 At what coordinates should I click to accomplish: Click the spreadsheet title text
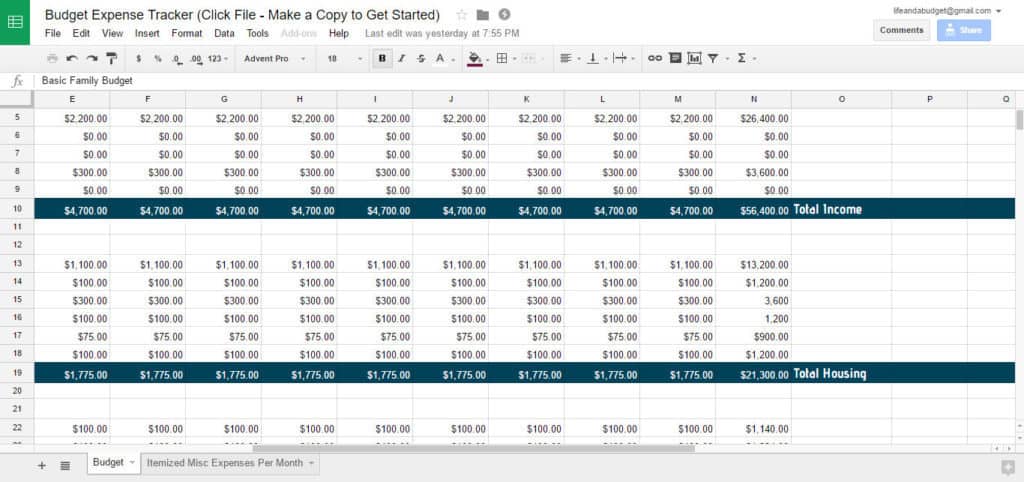242,15
